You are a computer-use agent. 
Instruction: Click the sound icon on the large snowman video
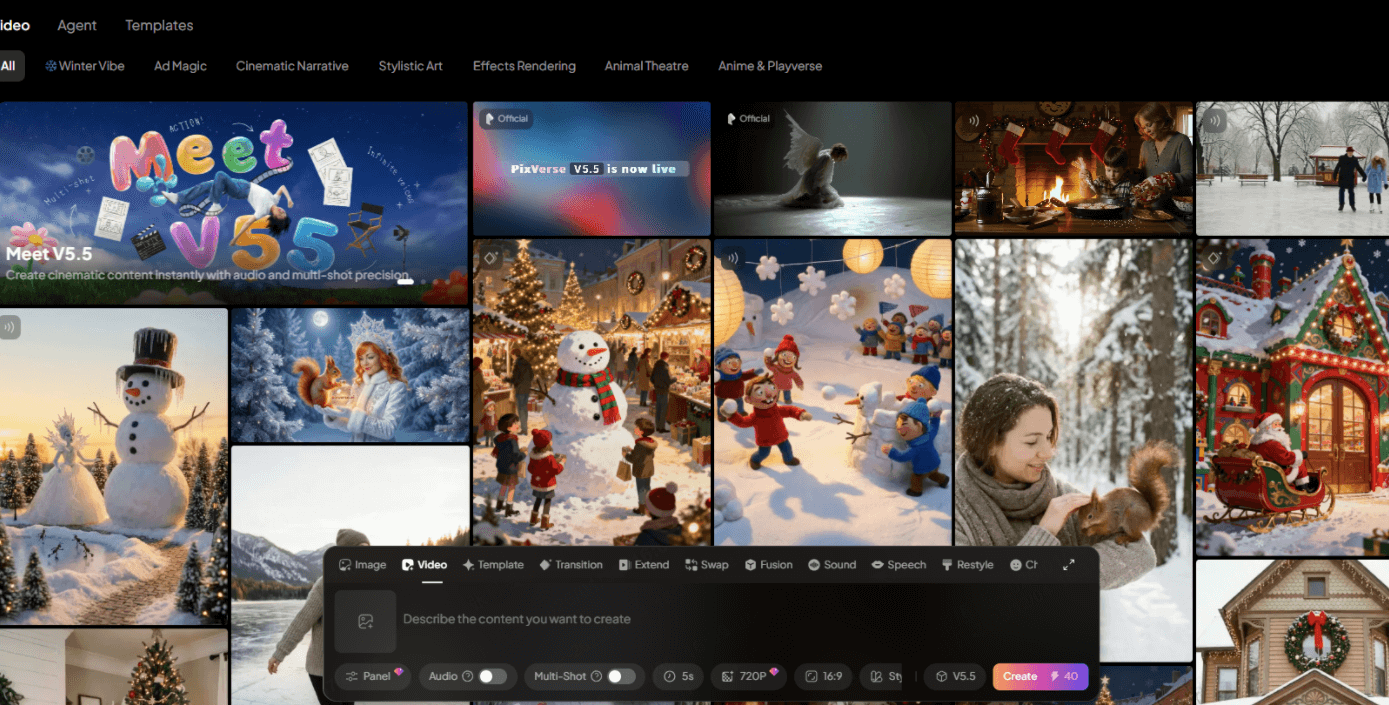coord(10,327)
